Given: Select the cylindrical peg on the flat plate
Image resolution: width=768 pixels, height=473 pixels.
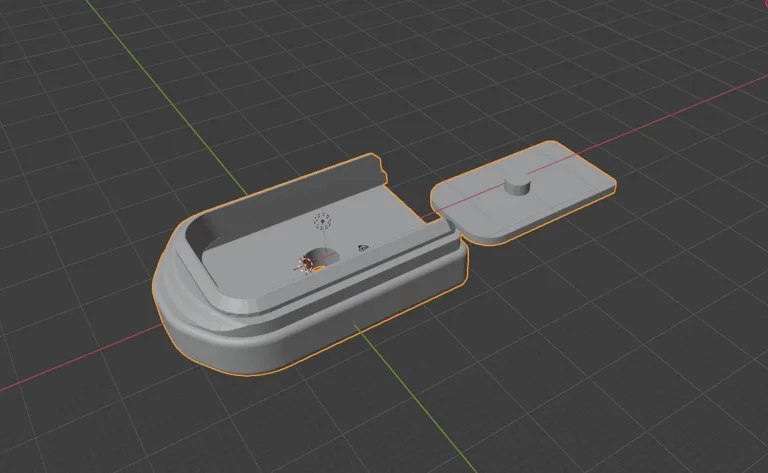Looking at the screenshot, I should 516,187.
